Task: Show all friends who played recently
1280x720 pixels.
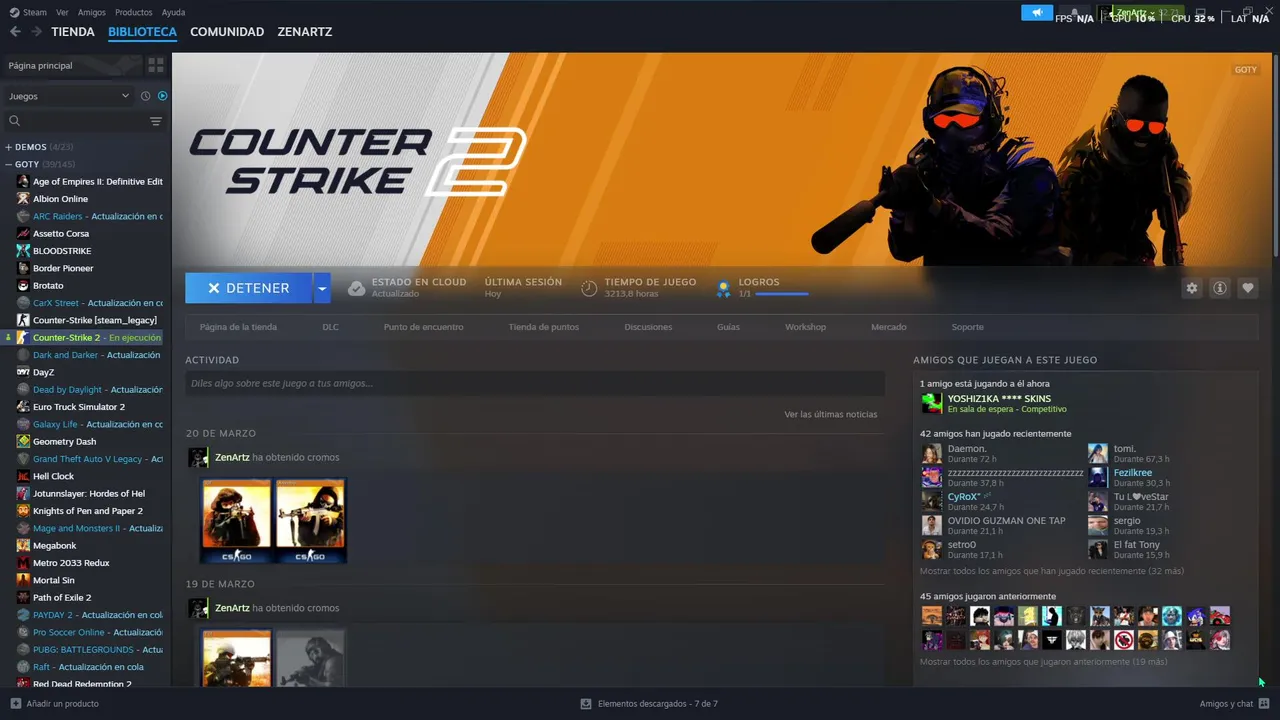Action: pos(1051,571)
